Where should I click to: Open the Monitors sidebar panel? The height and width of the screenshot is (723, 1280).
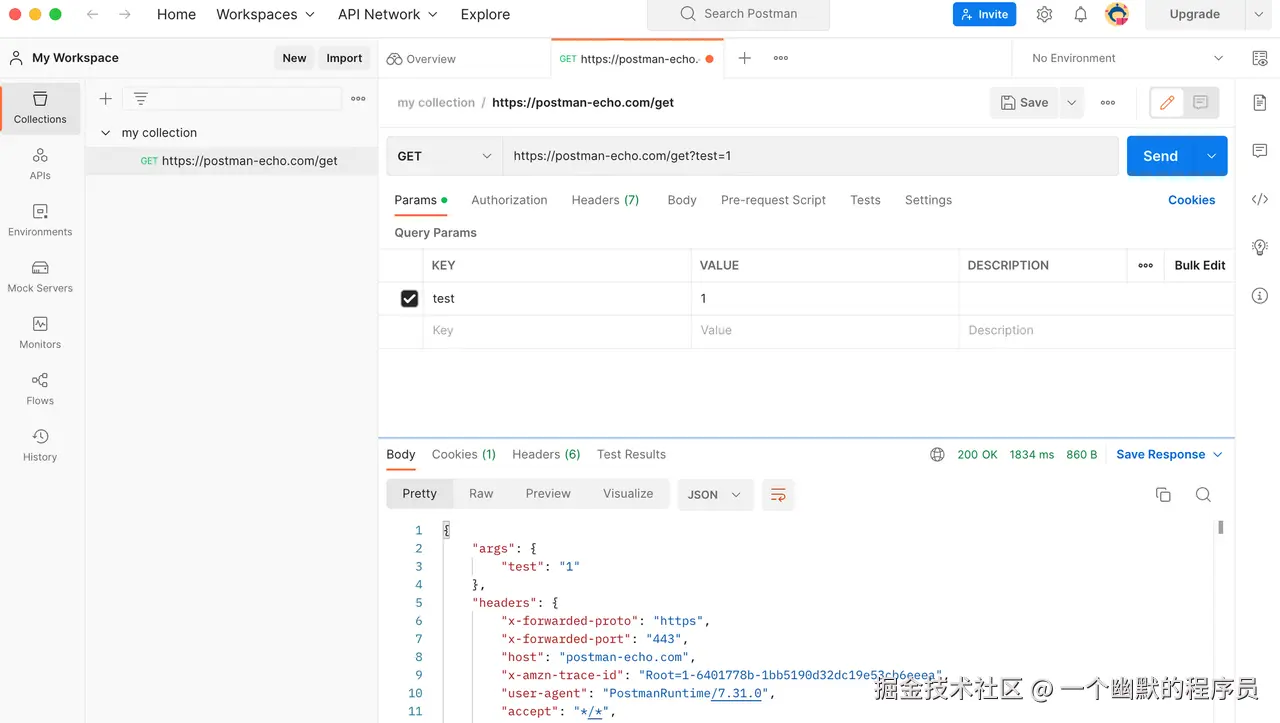pos(40,332)
